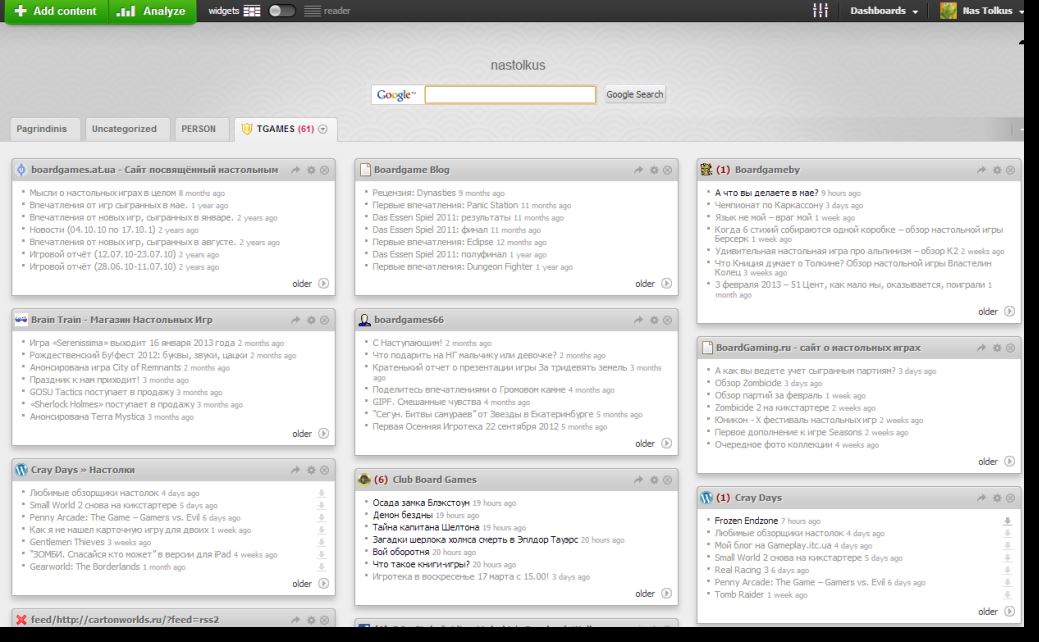Switch to reader view icon
The height and width of the screenshot is (642, 1039).
(x=312, y=11)
